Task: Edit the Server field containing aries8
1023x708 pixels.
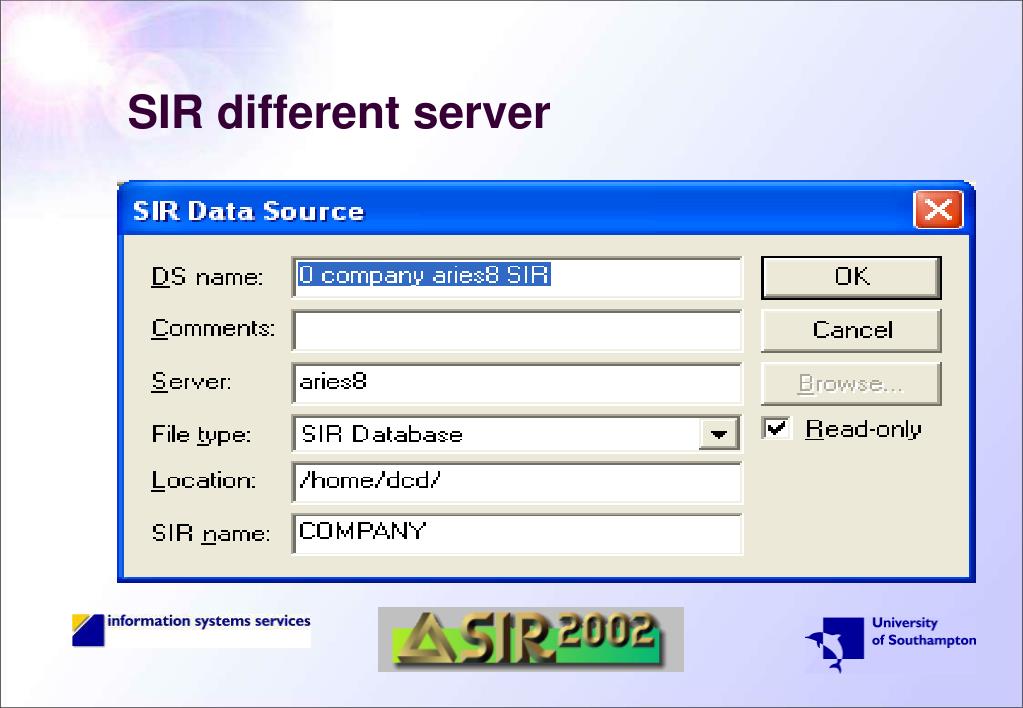Action: [517, 383]
